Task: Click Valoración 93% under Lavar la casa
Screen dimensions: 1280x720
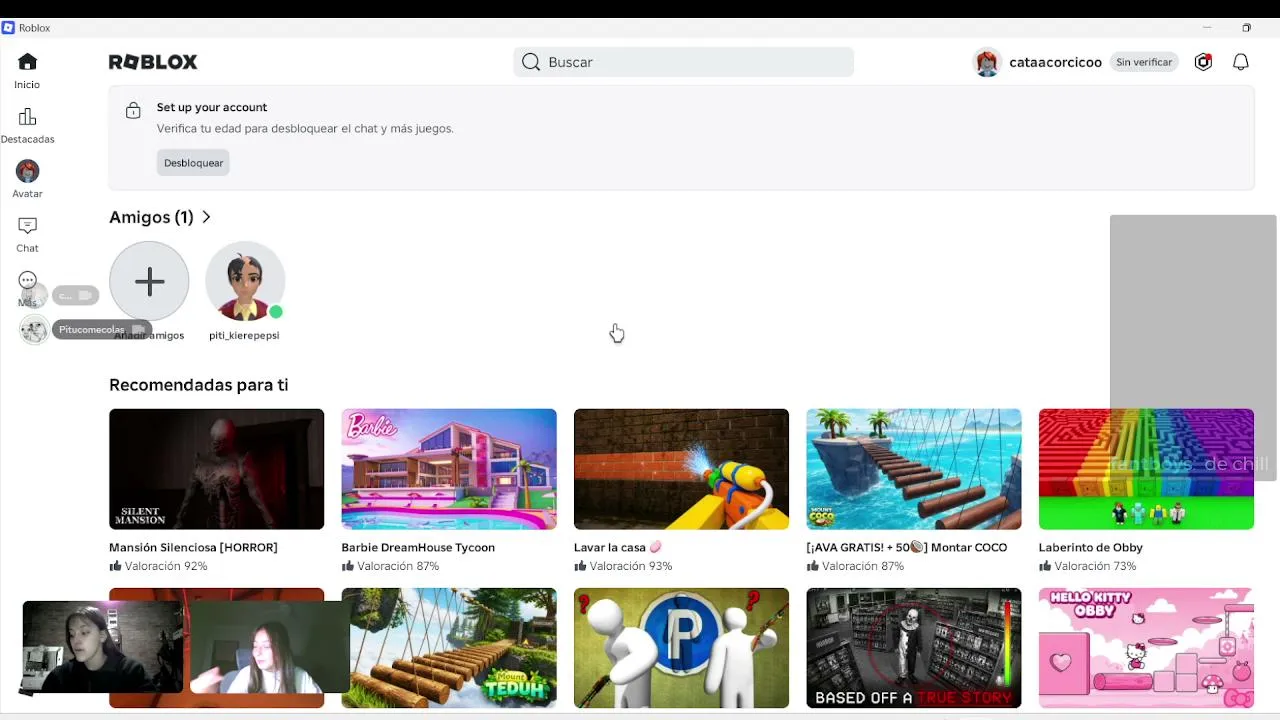Action: tap(623, 566)
